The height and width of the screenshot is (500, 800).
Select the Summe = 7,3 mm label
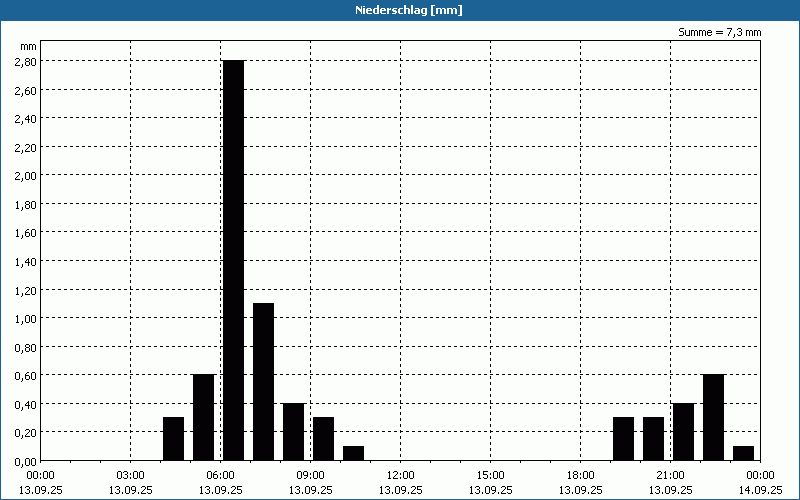[x=720, y=32]
